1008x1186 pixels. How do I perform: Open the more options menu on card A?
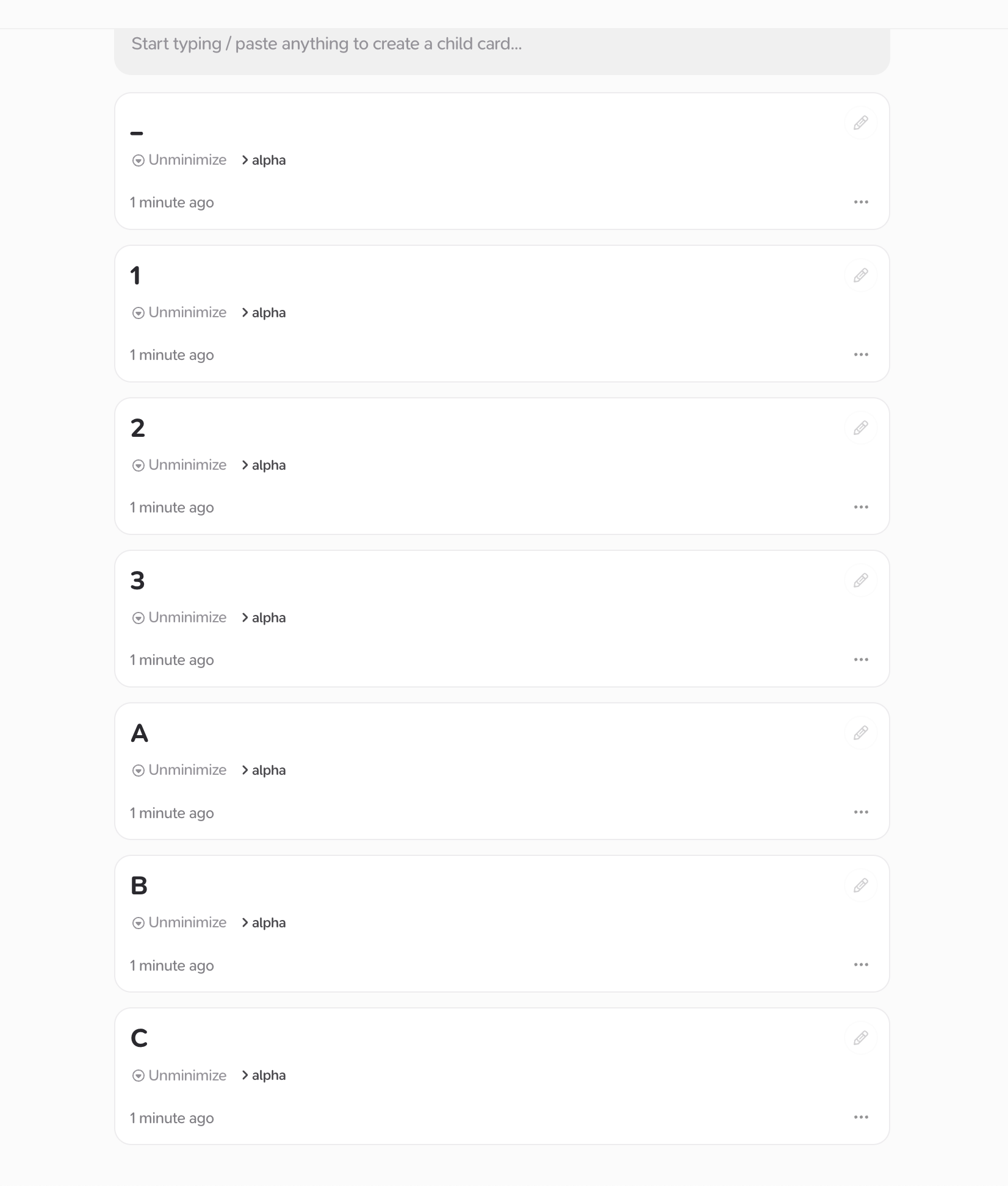coord(861,812)
